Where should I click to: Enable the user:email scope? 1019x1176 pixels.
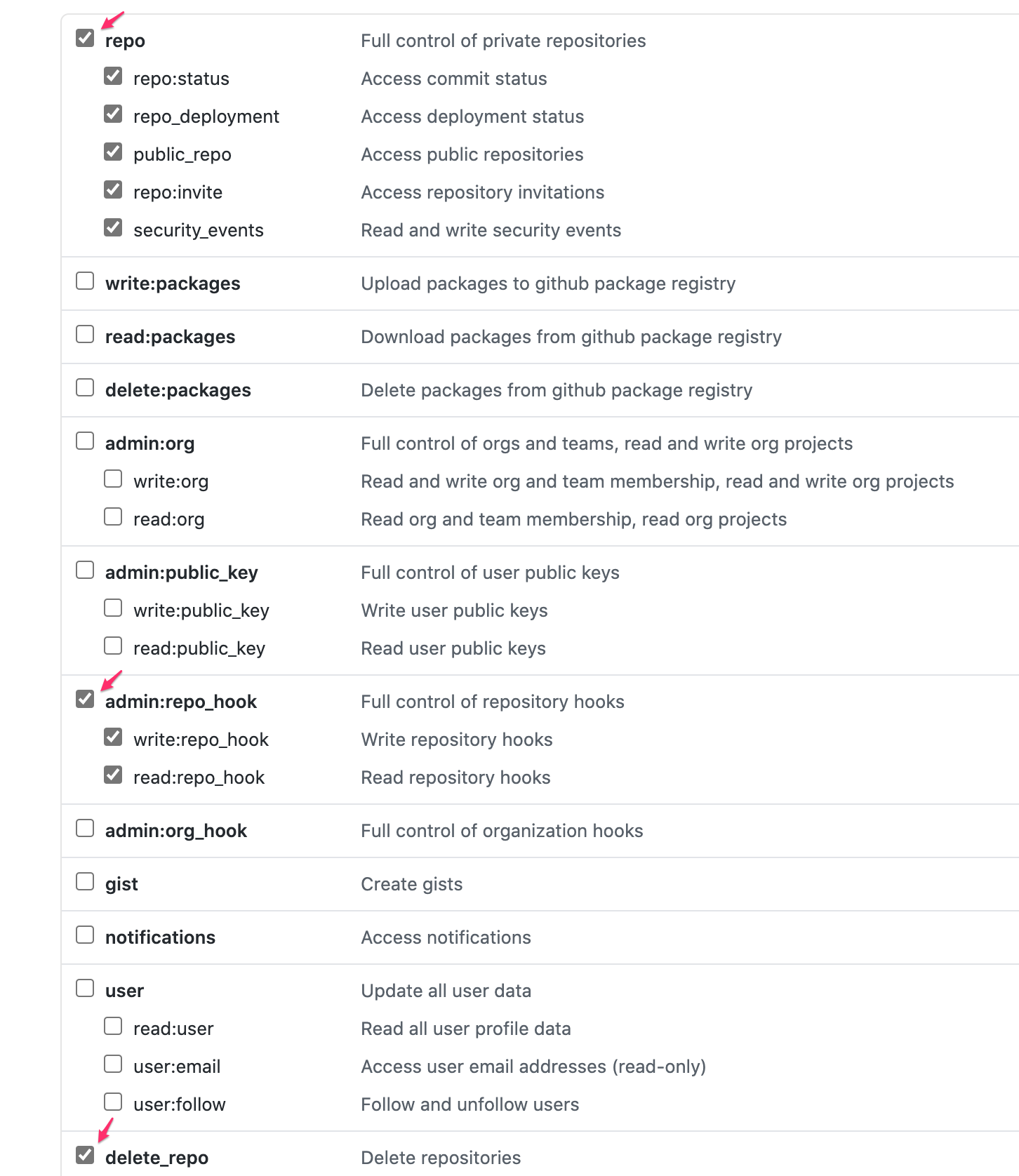(113, 1064)
